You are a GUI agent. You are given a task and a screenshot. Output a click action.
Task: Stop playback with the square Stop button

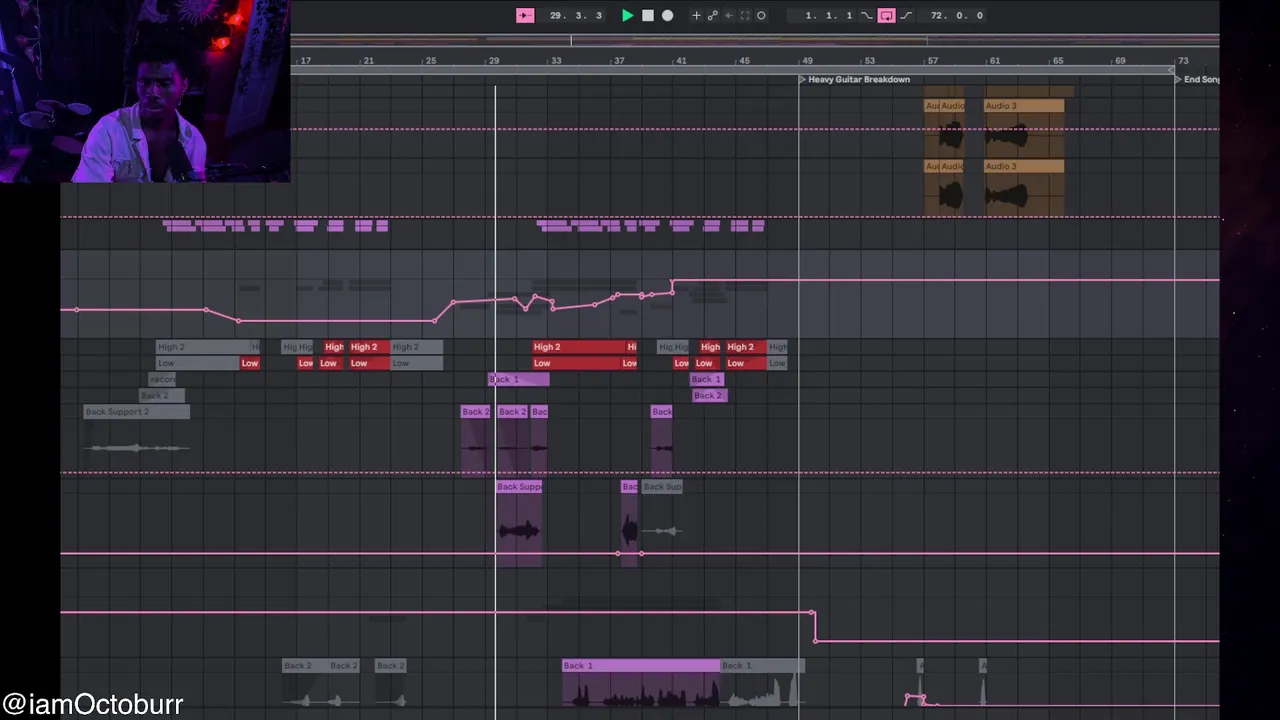648,15
